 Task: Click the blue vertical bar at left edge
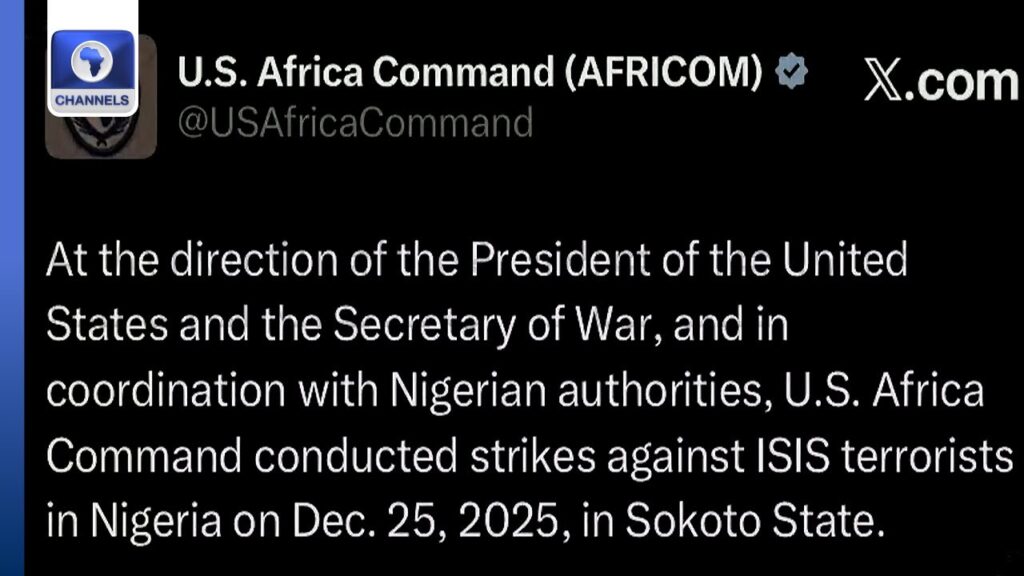[12, 300]
